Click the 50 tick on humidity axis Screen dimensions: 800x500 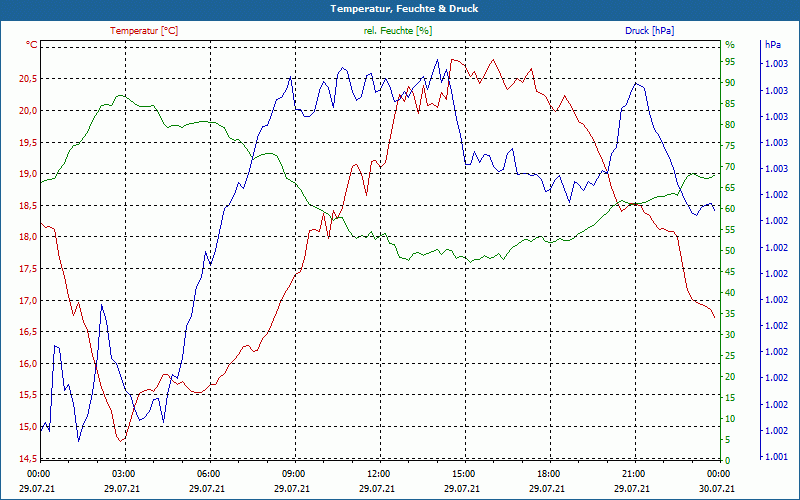click(x=730, y=251)
